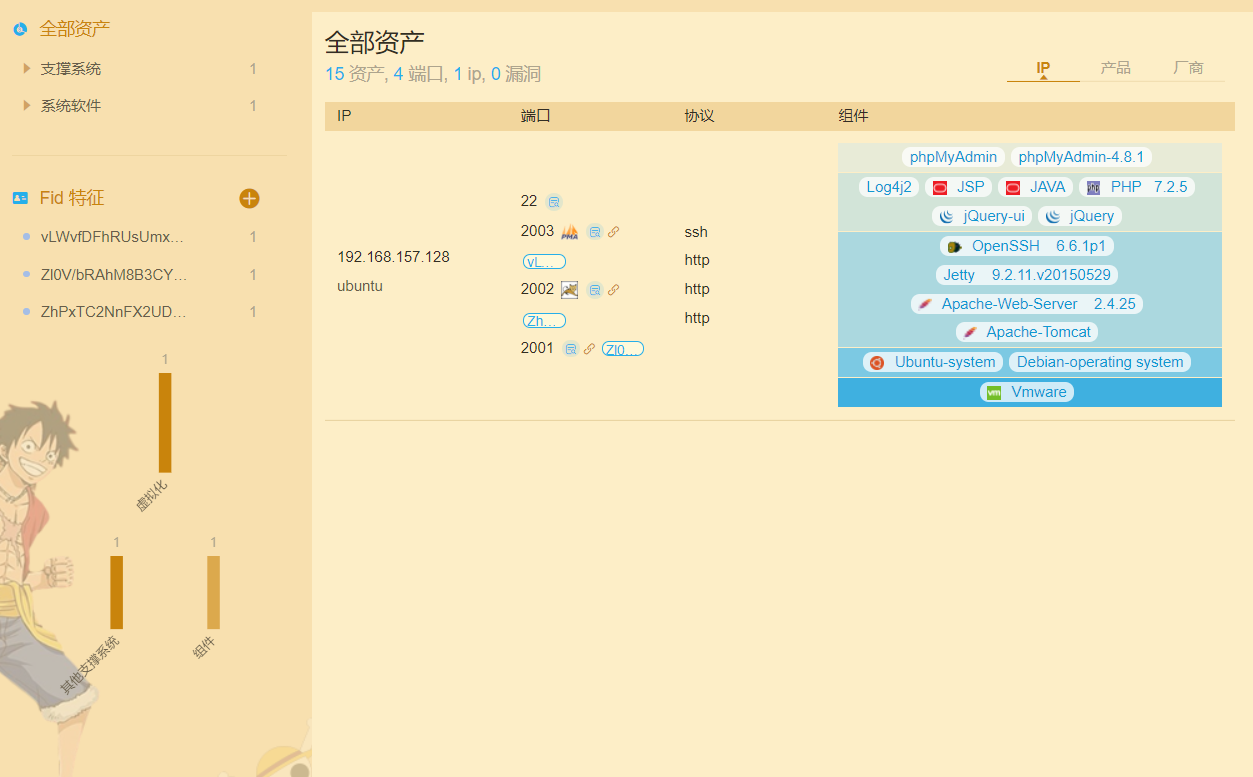The width and height of the screenshot is (1253, 777).
Task: Click the Apache-Web-Server feather icon
Action: tap(925, 304)
